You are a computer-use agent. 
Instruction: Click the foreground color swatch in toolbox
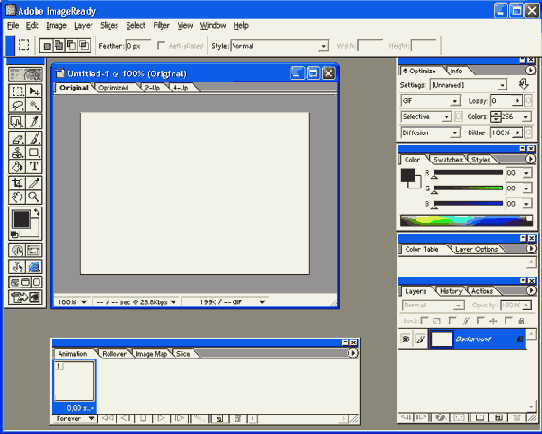[21, 219]
